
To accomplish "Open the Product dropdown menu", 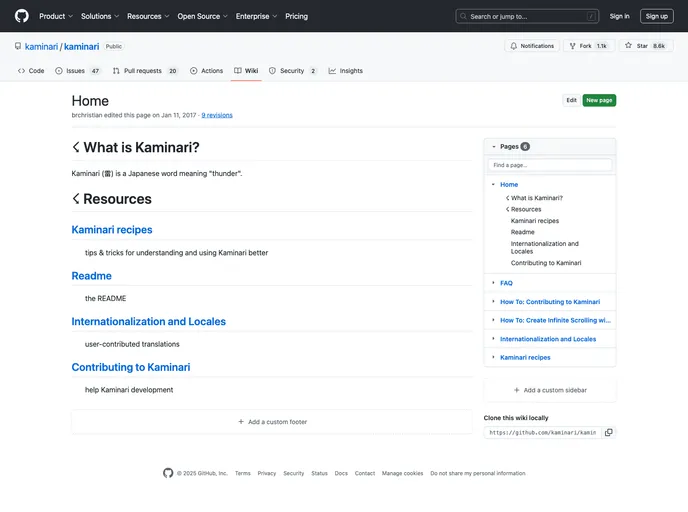I will (55, 16).
